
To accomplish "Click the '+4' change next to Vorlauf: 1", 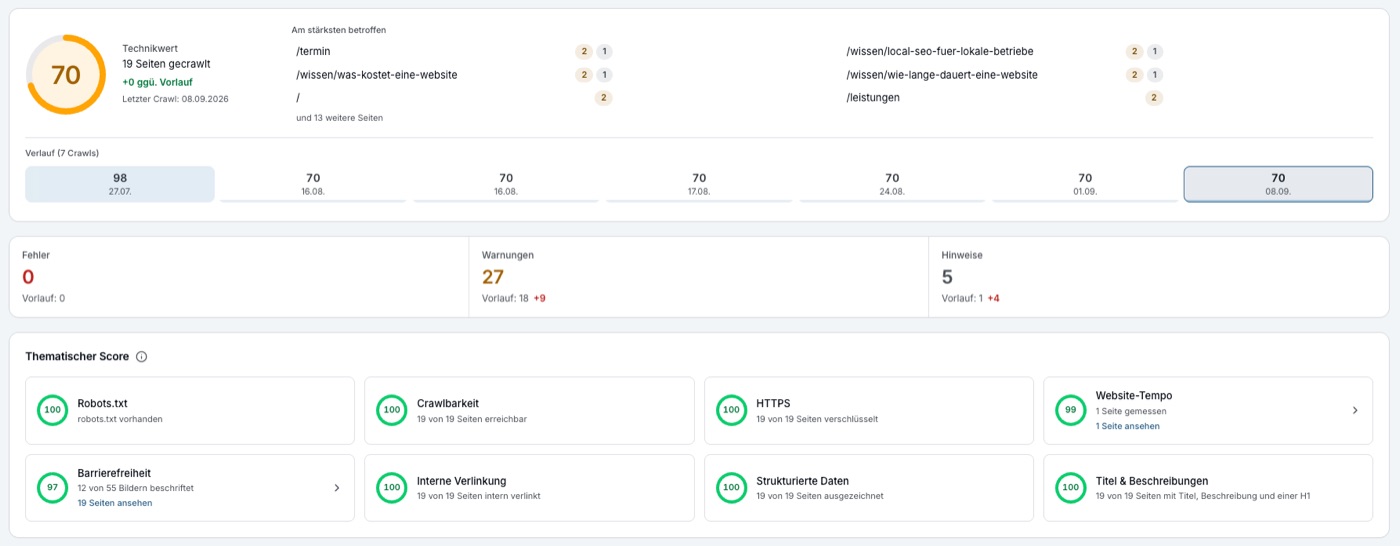I will coord(993,298).
